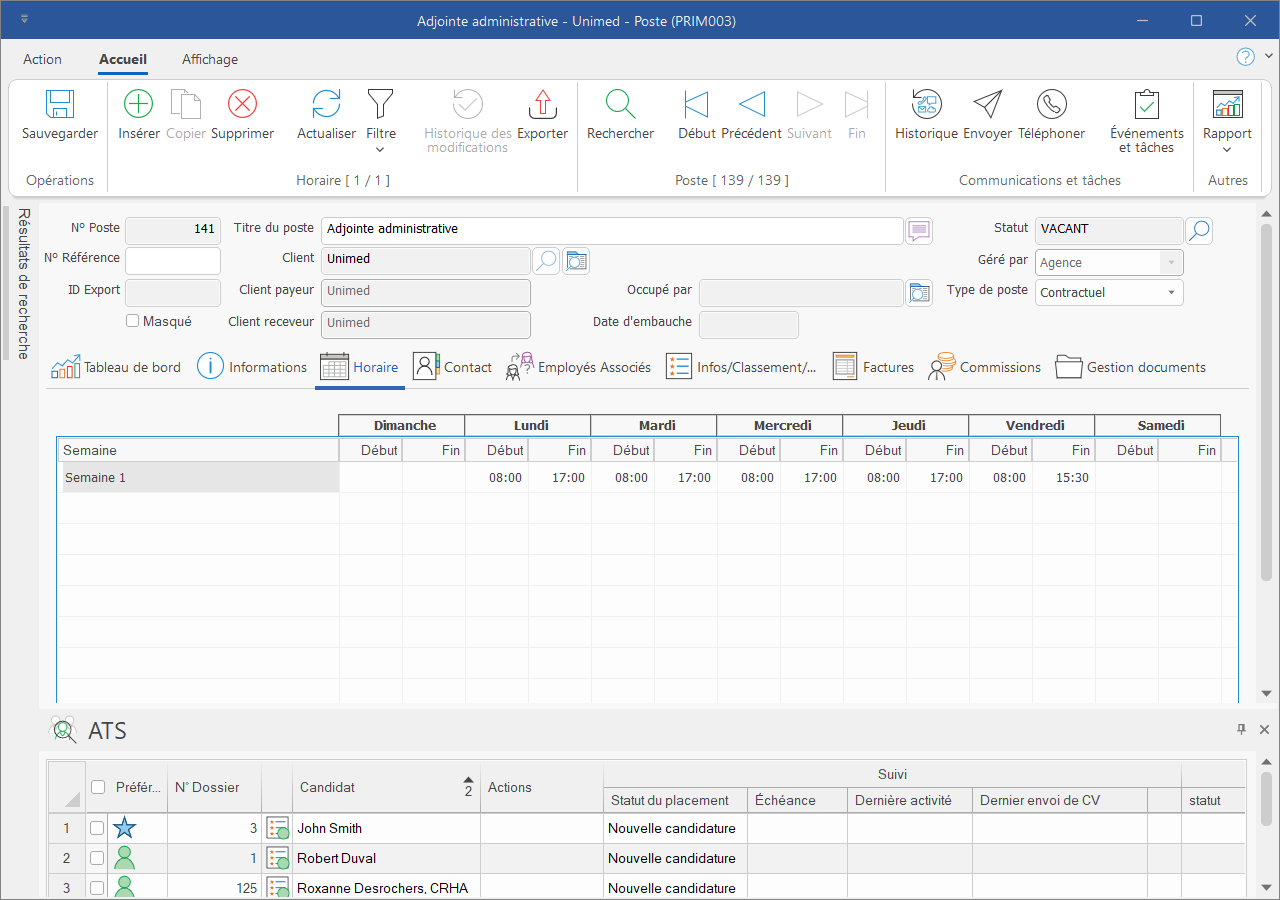Click the Envoyer button
Image resolution: width=1280 pixels, height=900 pixels.
(987, 104)
